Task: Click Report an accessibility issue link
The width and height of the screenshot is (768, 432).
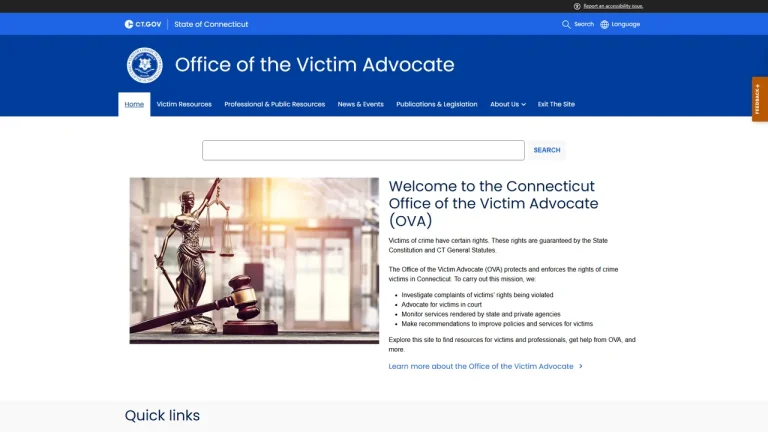Action: (x=613, y=6)
